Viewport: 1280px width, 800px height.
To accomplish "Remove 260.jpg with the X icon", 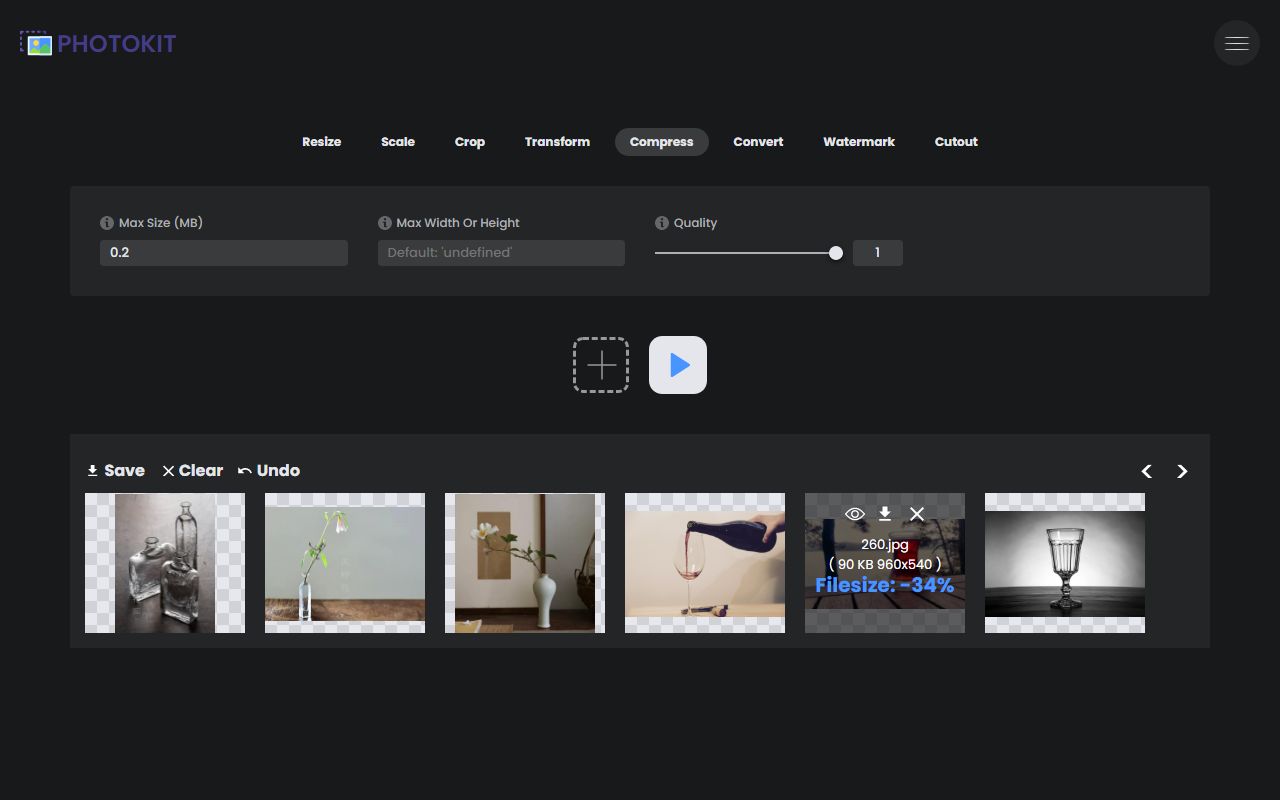I will tap(917, 514).
